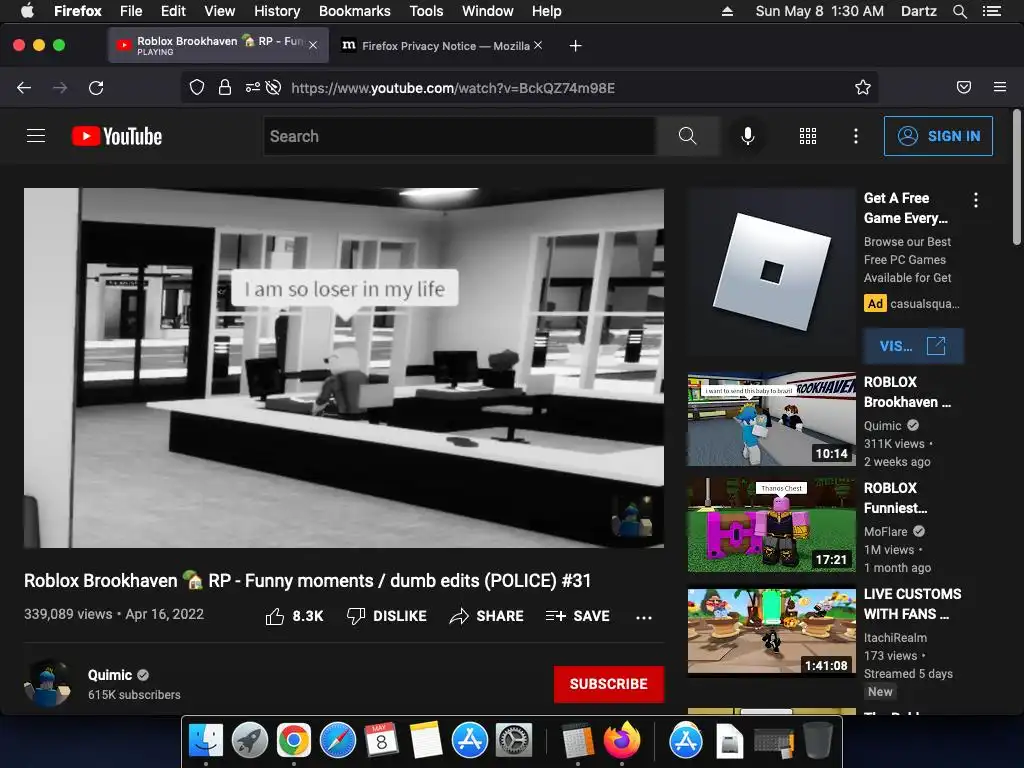Click the ad's VISIT button
Screen dimensions: 1024x768
coord(913,346)
